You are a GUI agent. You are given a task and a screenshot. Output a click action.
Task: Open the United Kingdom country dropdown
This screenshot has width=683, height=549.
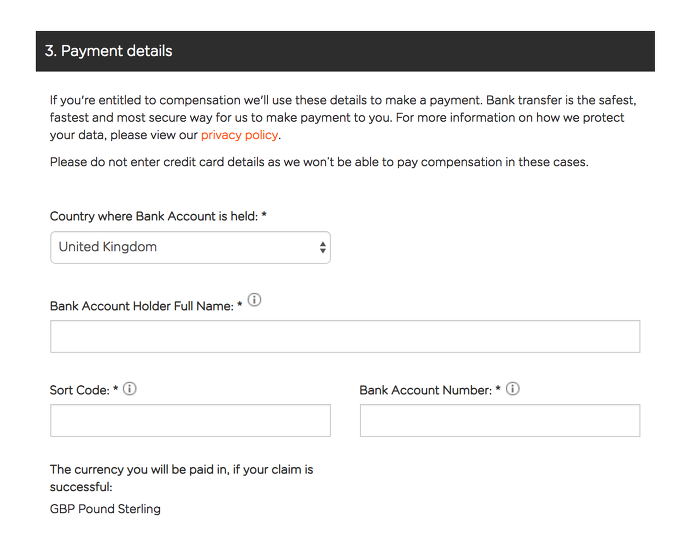(x=190, y=247)
